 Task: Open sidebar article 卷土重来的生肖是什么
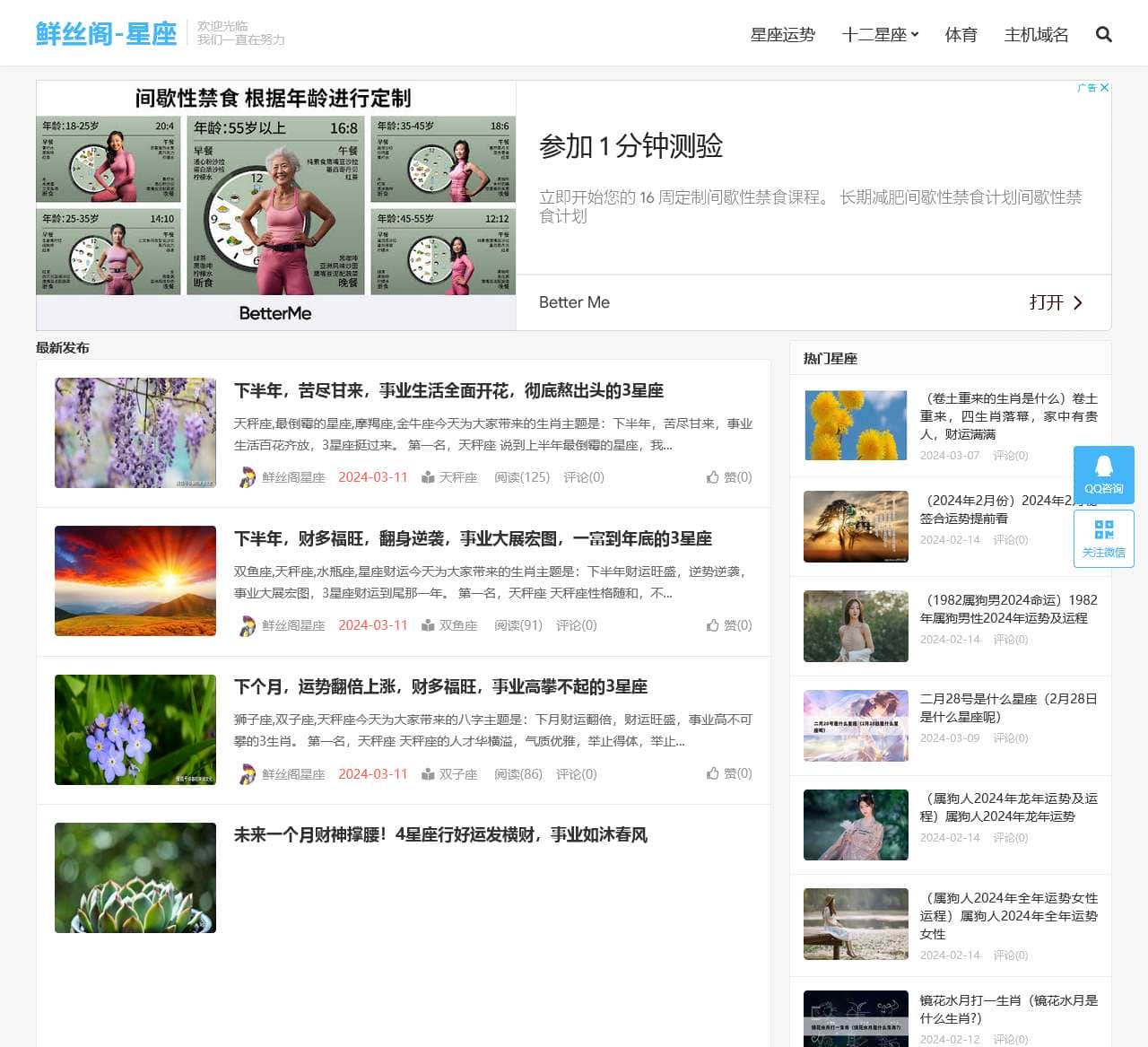point(1009,416)
